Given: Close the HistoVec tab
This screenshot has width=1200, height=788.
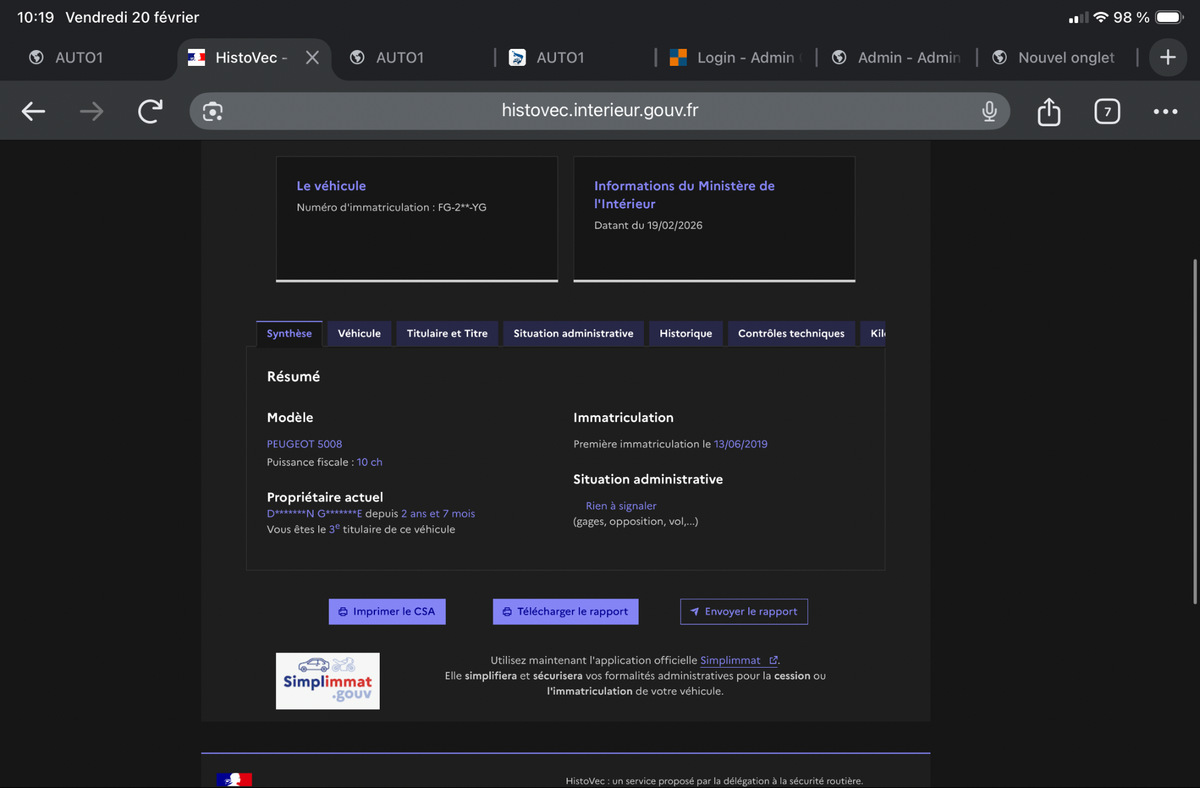Looking at the screenshot, I should point(312,58).
